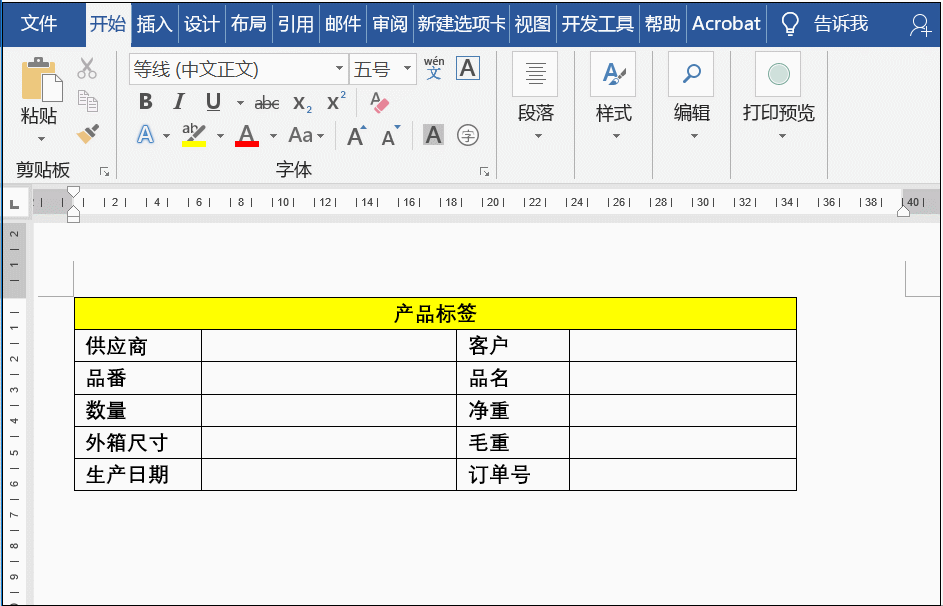Click the 外箱尺寸 table cell
This screenshot has height=606, width=943.
[138, 443]
